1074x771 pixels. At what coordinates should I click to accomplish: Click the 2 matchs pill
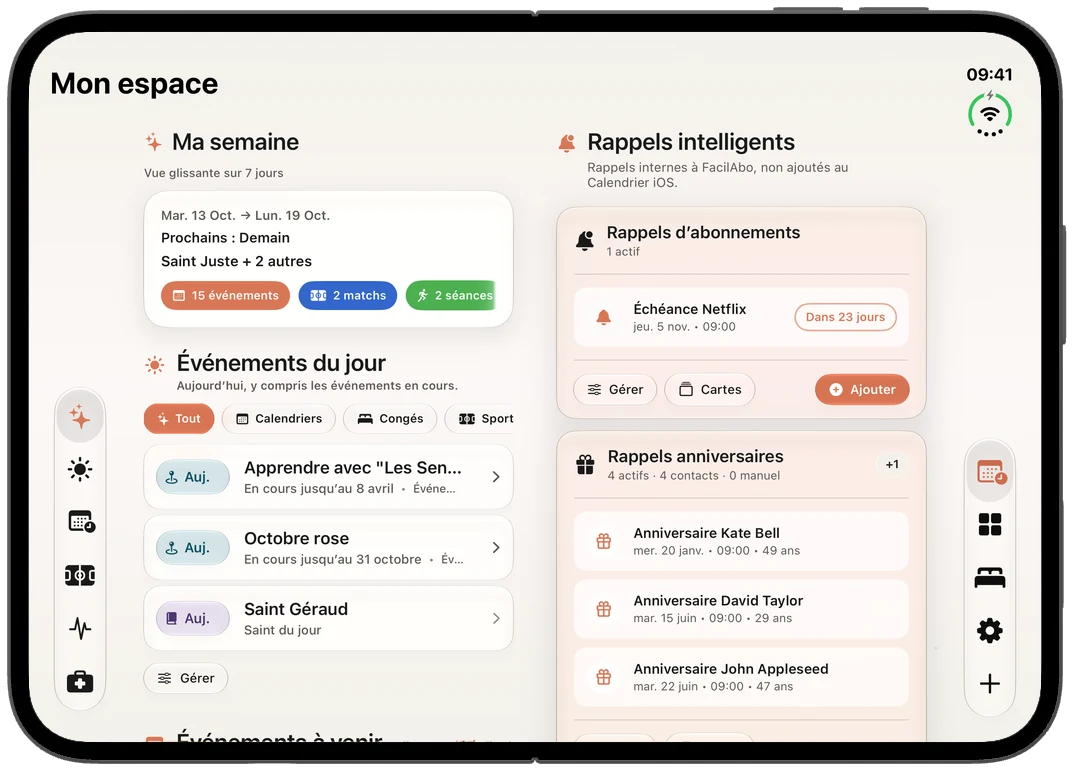(x=348, y=295)
